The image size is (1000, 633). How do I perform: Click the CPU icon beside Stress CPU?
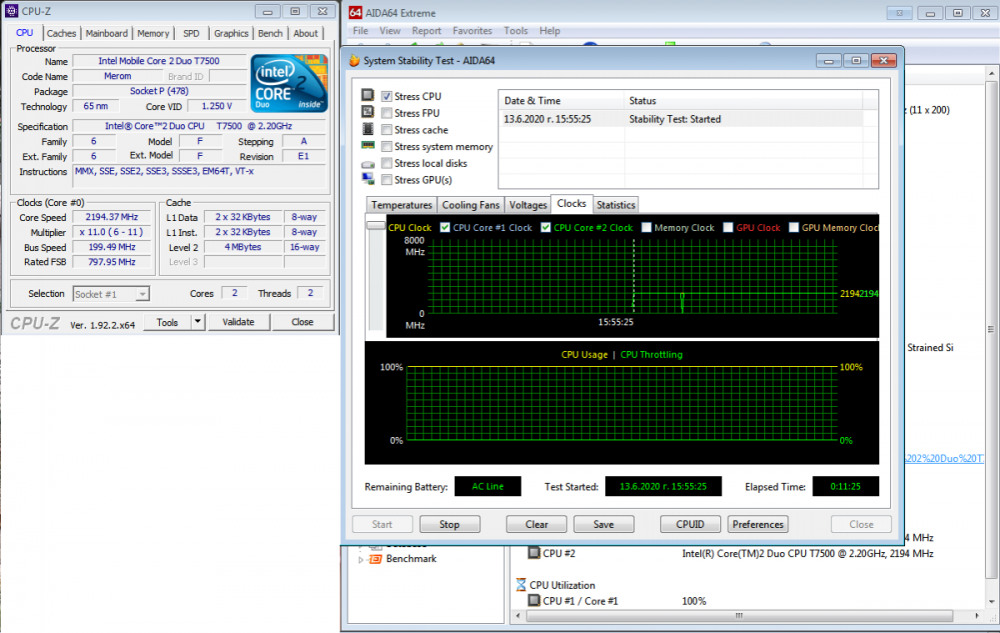click(x=369, y=96)
